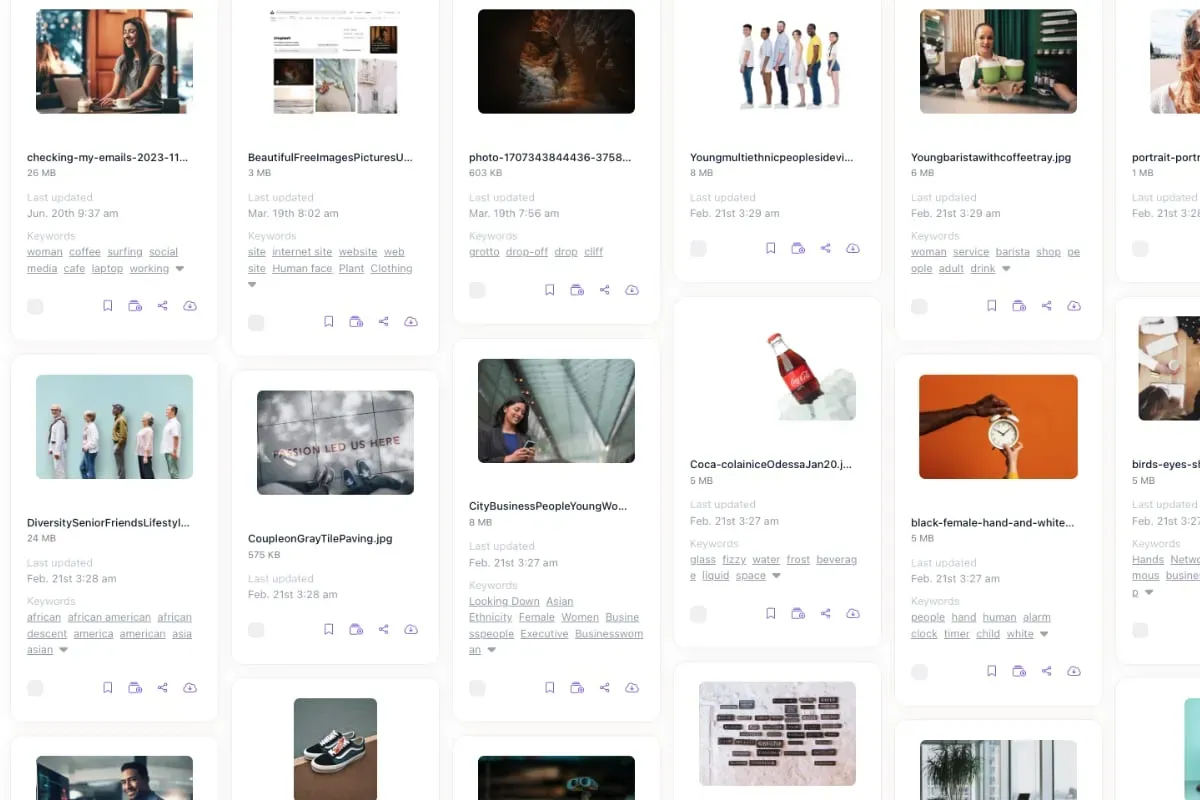
Task: Add DiversitySeniorFriendsLifestyle image to a collection
Action: pos(135,688)
